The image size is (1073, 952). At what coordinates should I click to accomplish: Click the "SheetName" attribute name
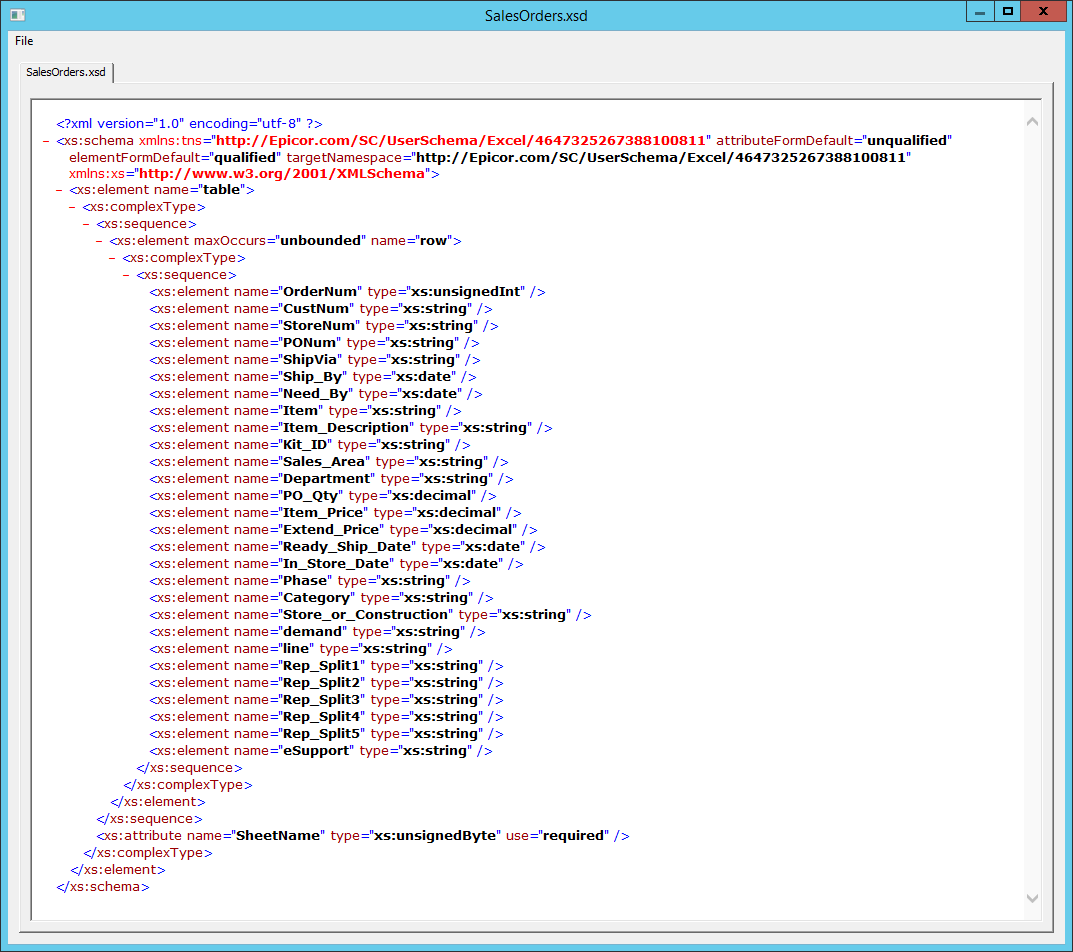278,836
